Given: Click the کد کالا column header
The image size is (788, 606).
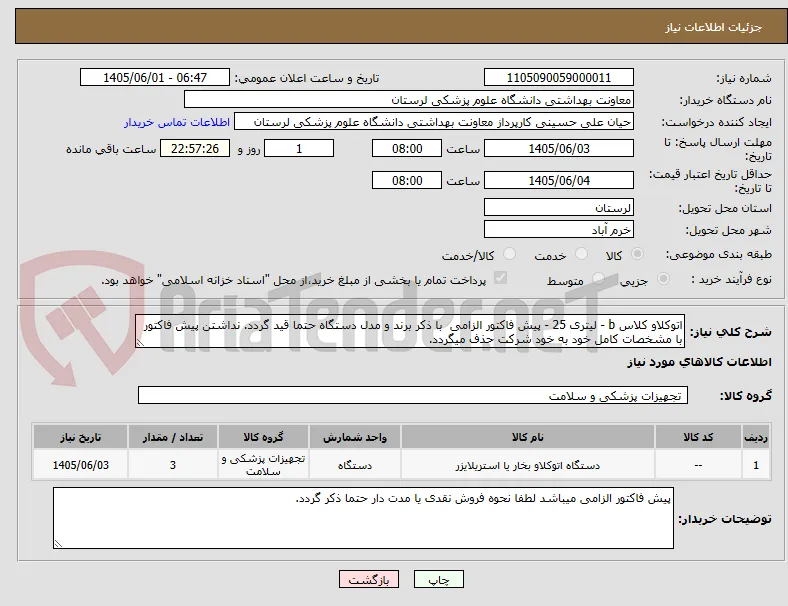Looking at the screenshot, I should click(x=698, y=437).
